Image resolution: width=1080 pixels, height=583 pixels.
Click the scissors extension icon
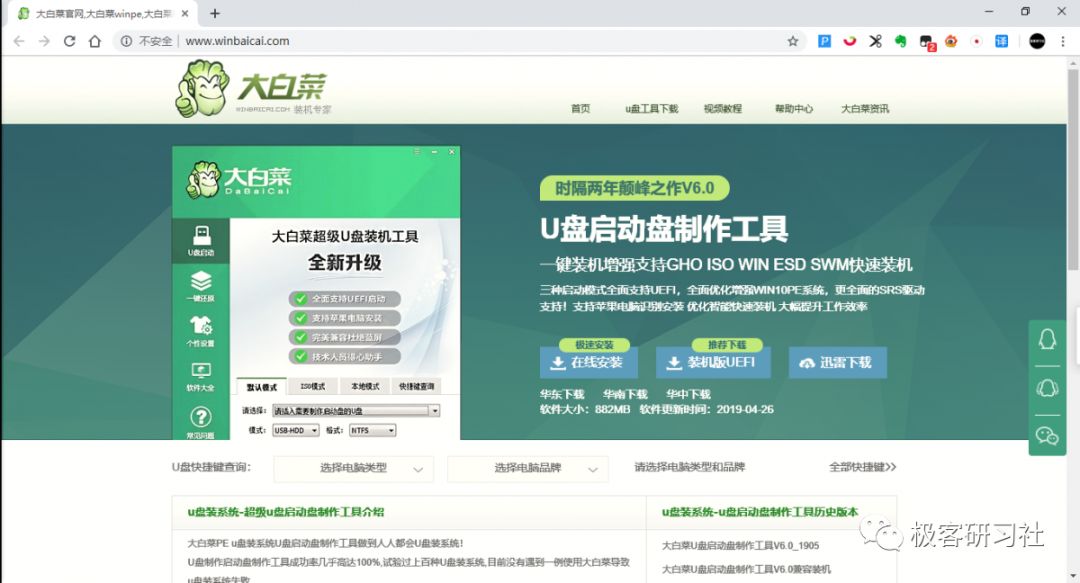[x=875, y=41]
